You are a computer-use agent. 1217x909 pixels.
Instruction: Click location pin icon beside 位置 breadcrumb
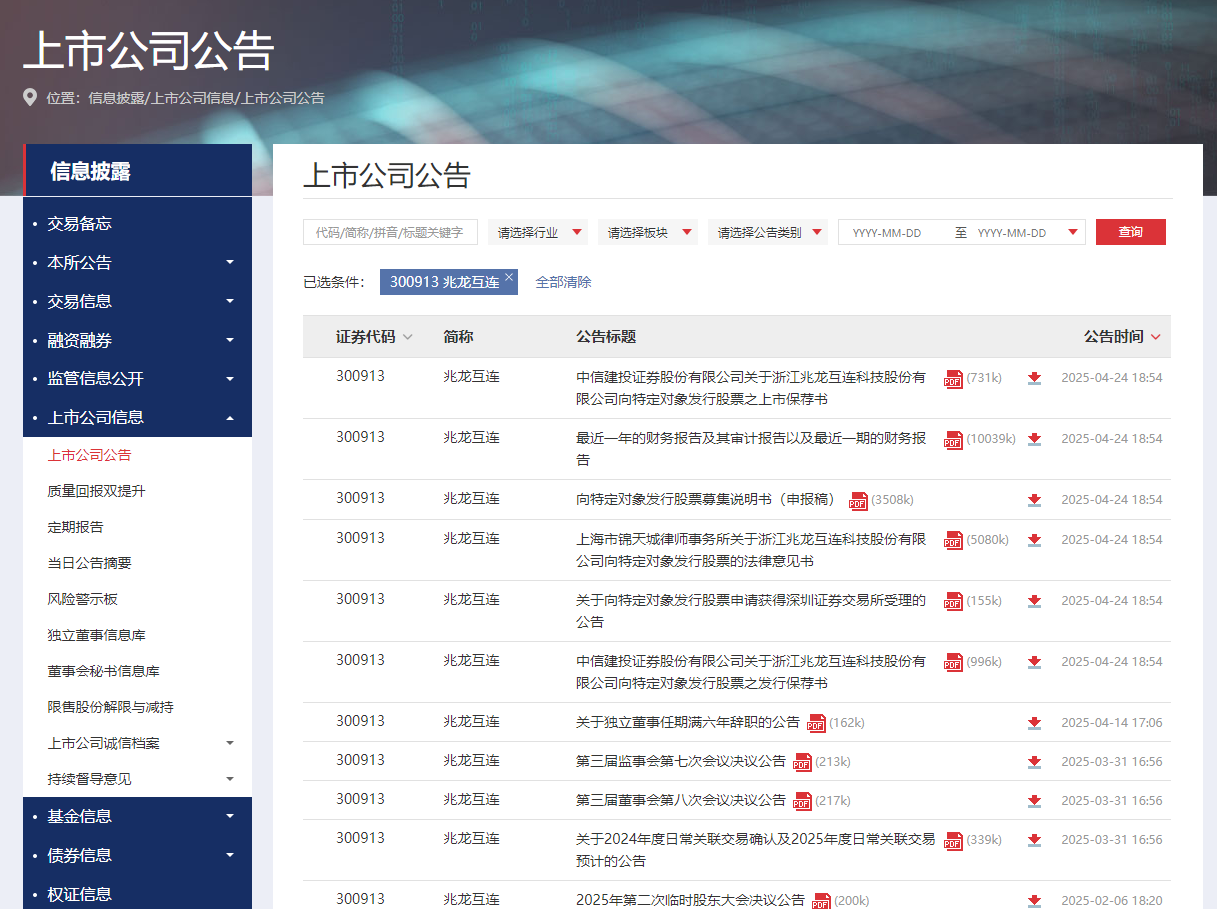[30, 98]
